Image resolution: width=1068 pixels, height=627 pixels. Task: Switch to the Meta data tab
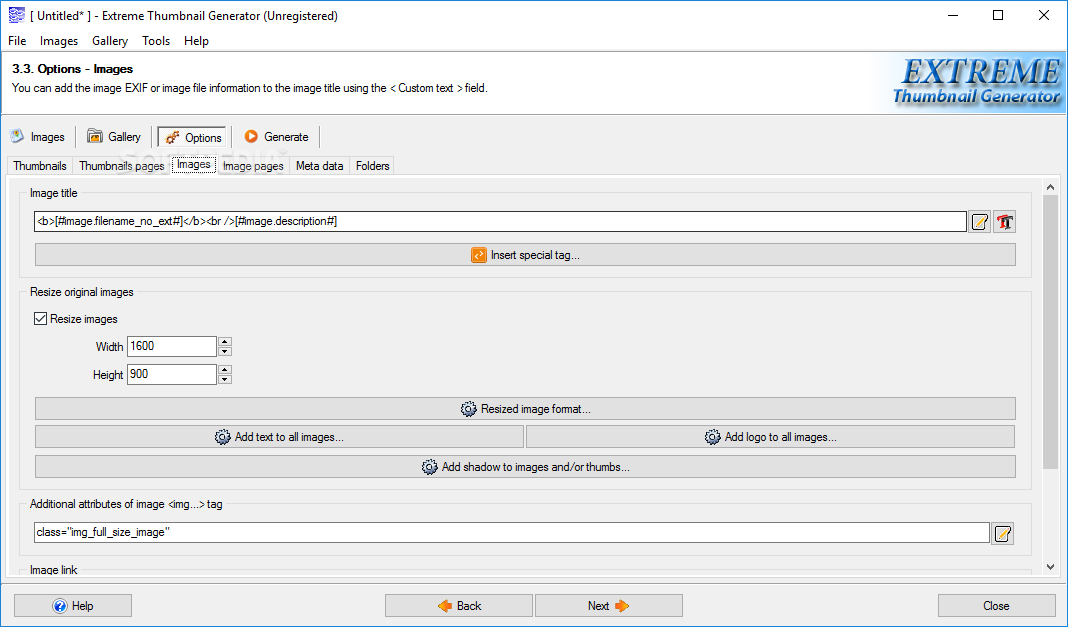pyautogui.click(x=319, y=165)
